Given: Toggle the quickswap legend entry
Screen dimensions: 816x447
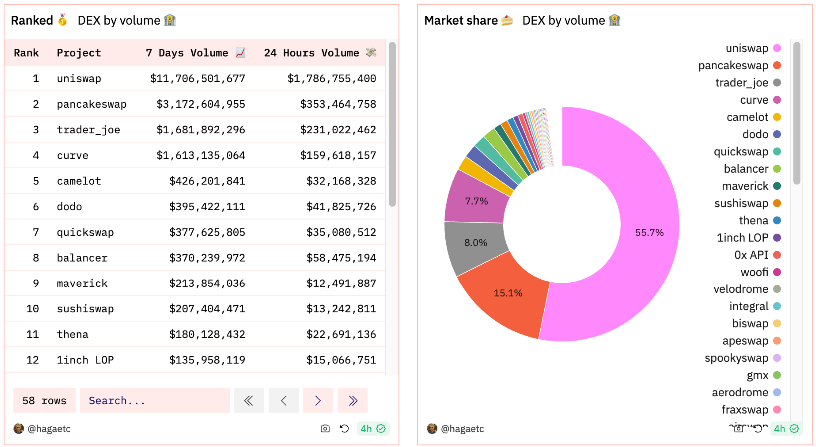Looking at the screenshot, I should [747, 151].
